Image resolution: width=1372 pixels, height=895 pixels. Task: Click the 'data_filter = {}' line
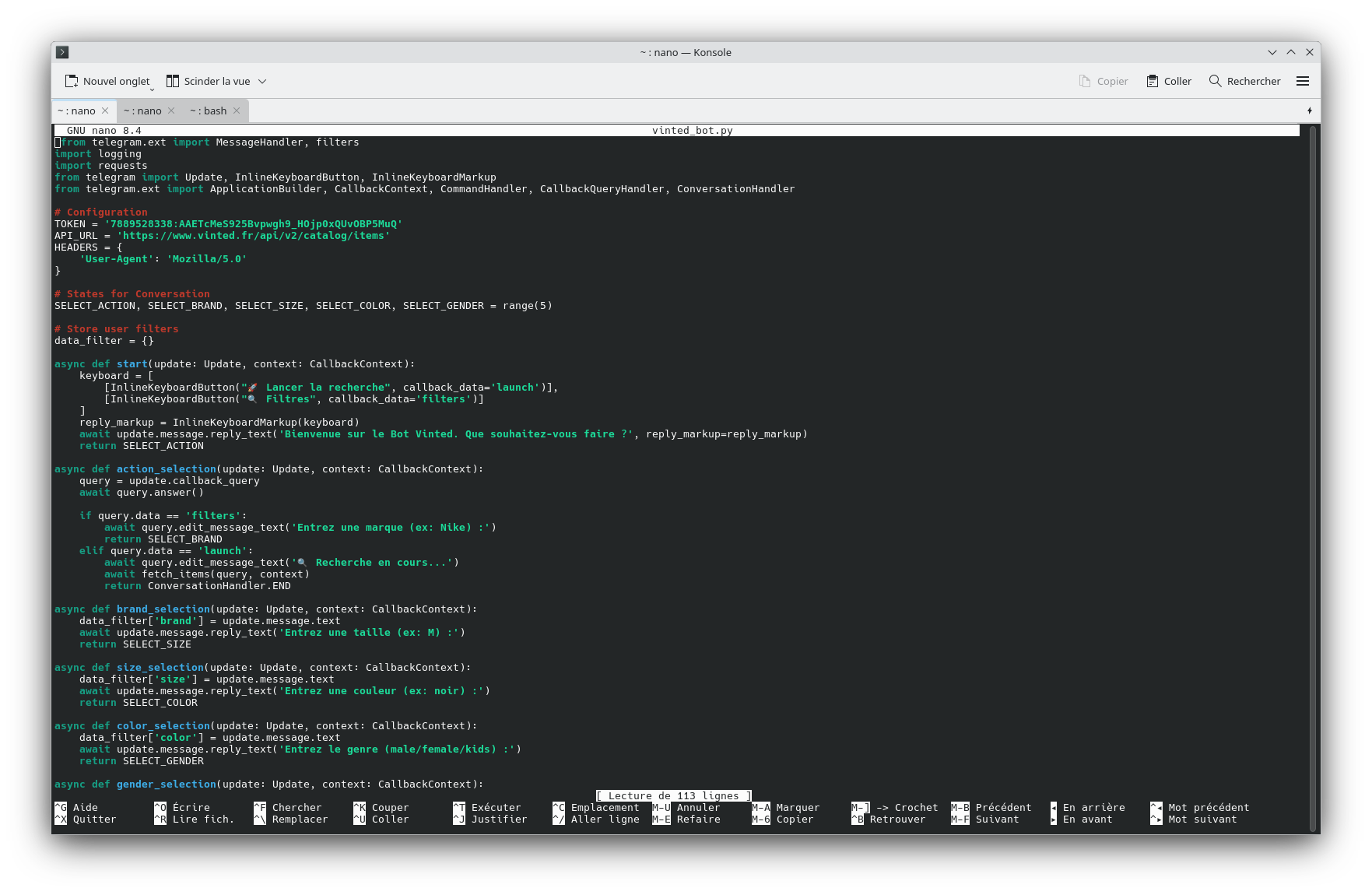104,341
